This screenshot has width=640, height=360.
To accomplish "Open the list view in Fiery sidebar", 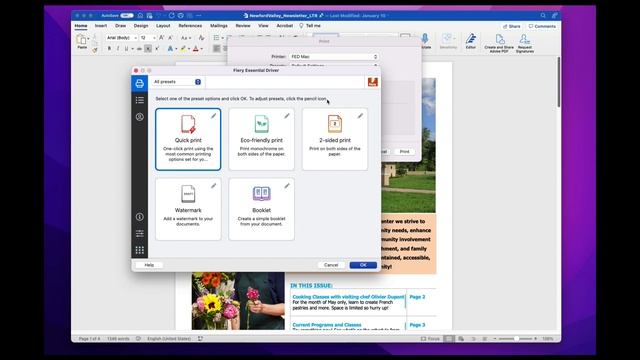I will pyautogui.click(x=140, y=100).
